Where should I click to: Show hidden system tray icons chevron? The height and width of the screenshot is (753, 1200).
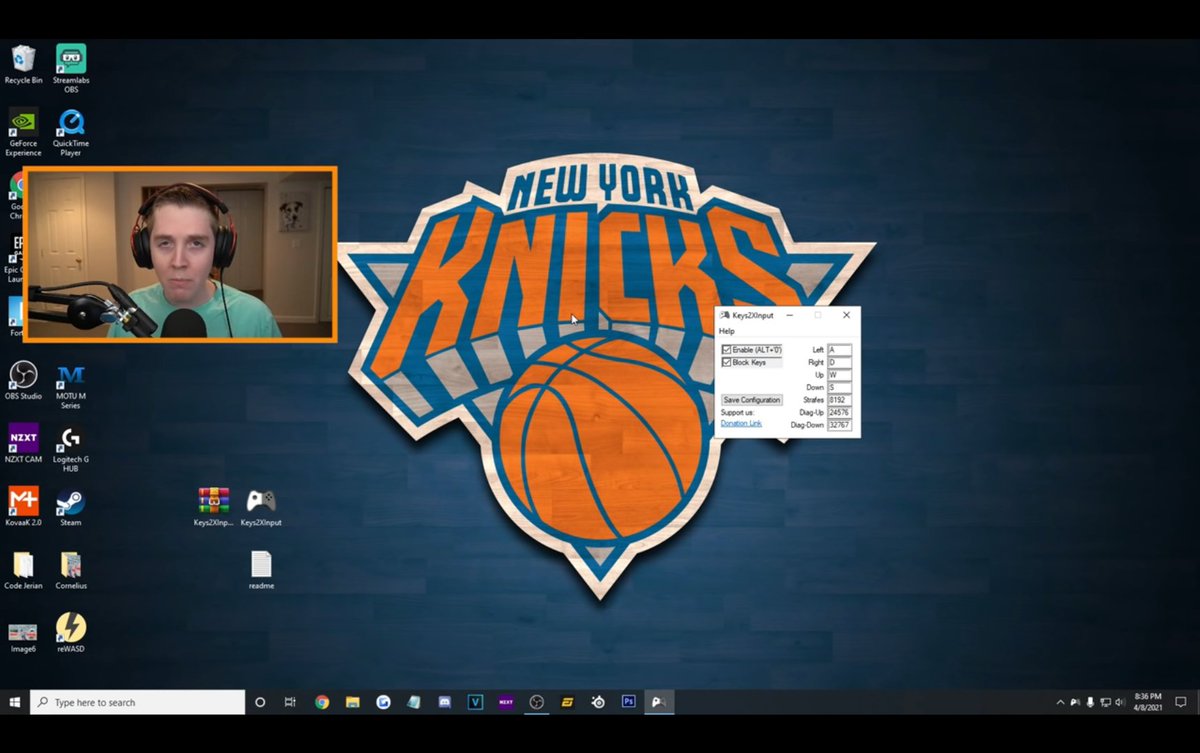pos(1061,703)
